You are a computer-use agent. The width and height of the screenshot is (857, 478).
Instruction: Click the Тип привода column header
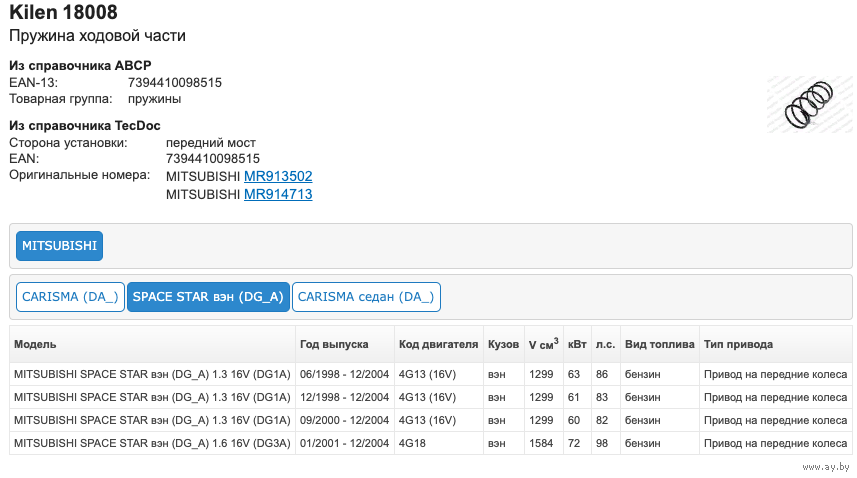(738, 344)
